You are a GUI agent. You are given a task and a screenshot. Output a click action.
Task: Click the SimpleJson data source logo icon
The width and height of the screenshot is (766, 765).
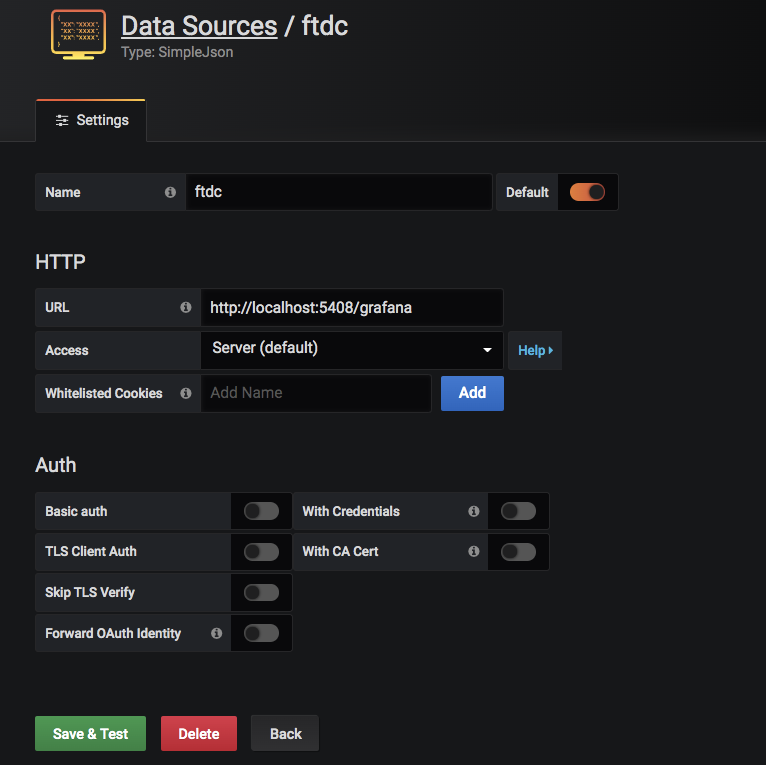point(78,34)
